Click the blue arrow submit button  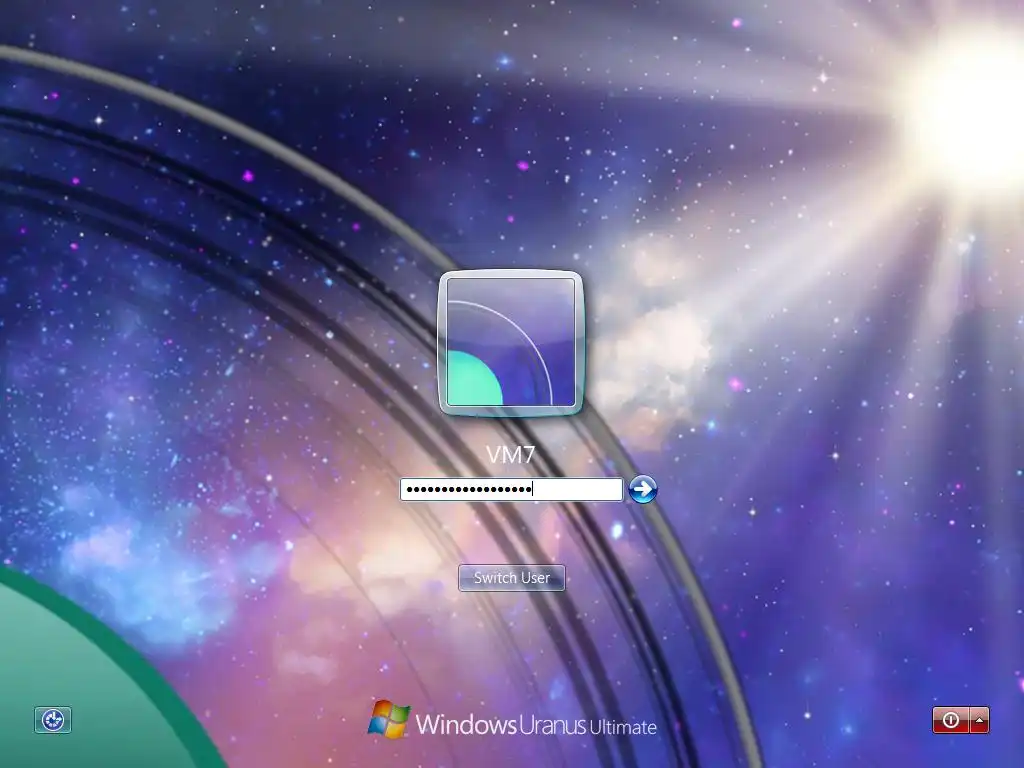[x=643, y=489]
